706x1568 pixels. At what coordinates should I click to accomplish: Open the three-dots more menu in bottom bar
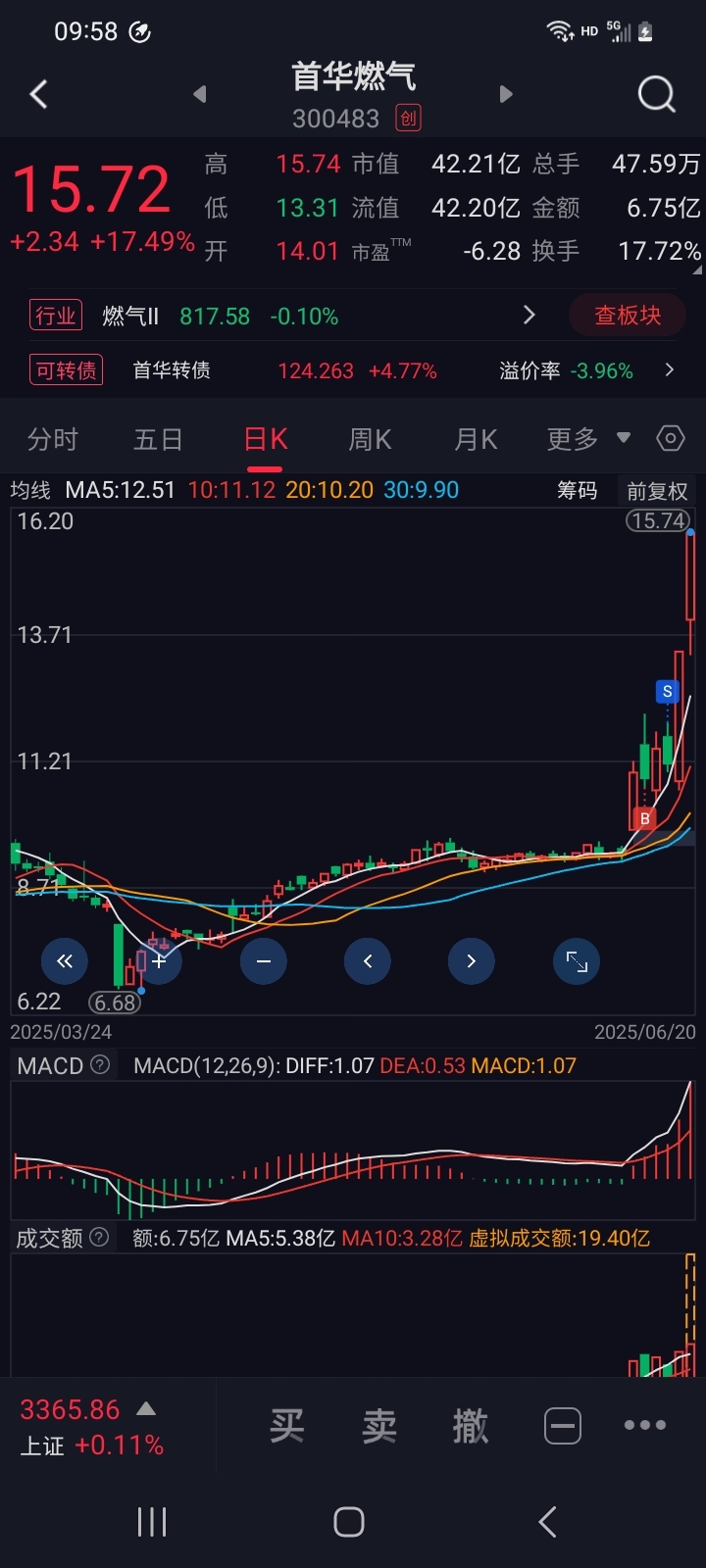[x=644, y=1426]
